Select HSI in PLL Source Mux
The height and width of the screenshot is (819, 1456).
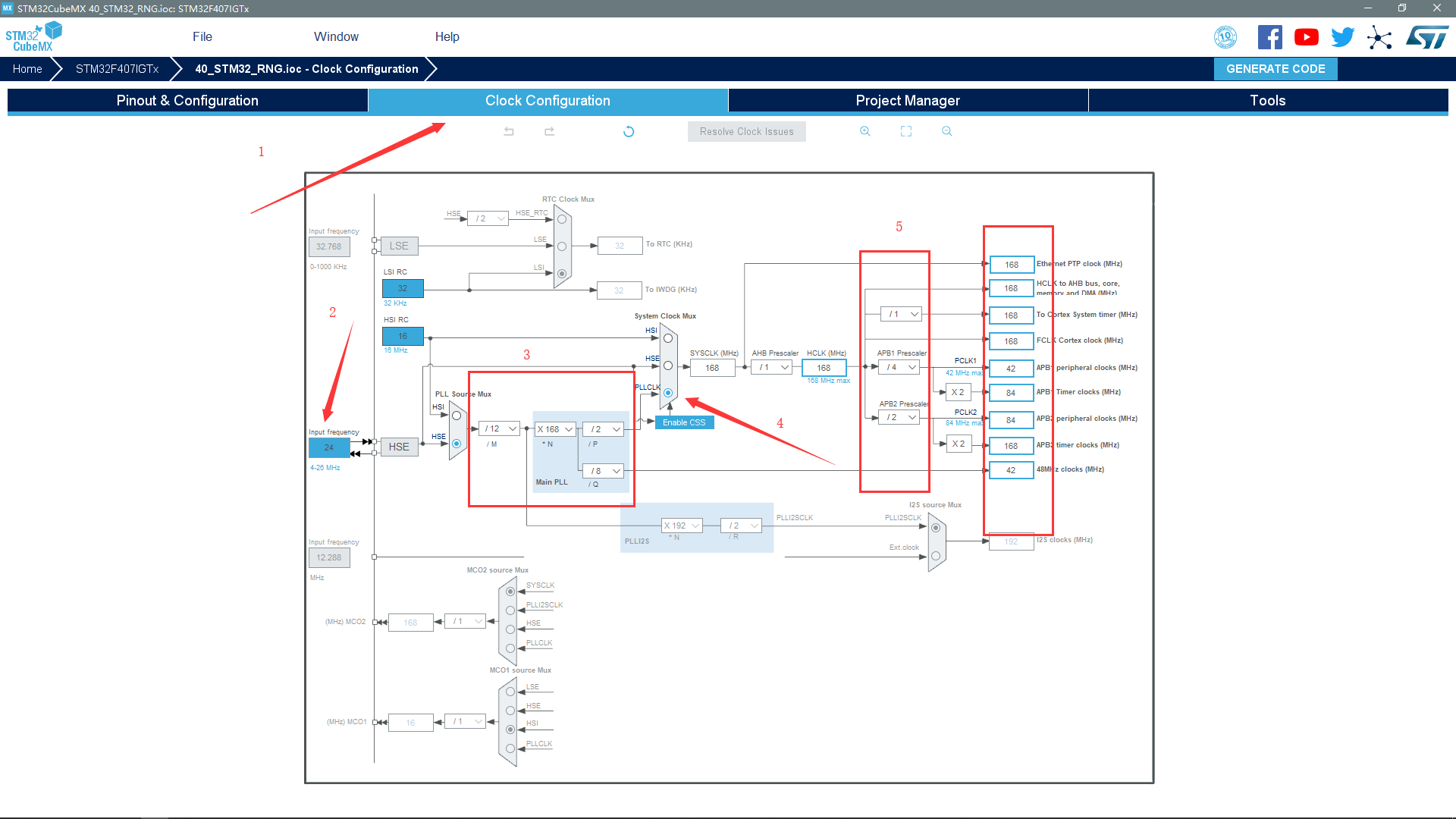click(457, 416)
